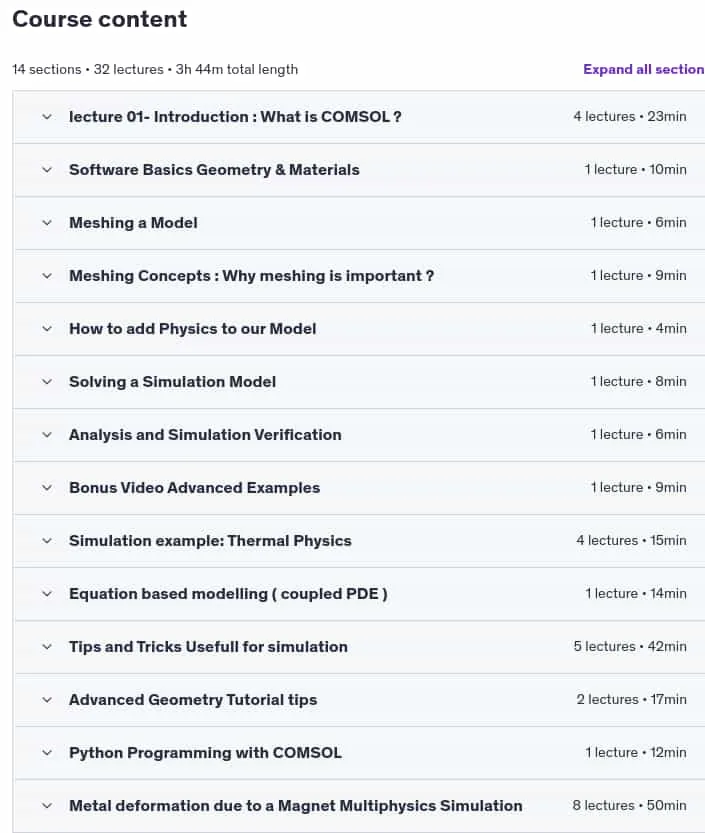Viewport: 705px width, 833px height.
Task: Click chevron icon for Bonus Video Advanced Examples
Action: point(47,488)
